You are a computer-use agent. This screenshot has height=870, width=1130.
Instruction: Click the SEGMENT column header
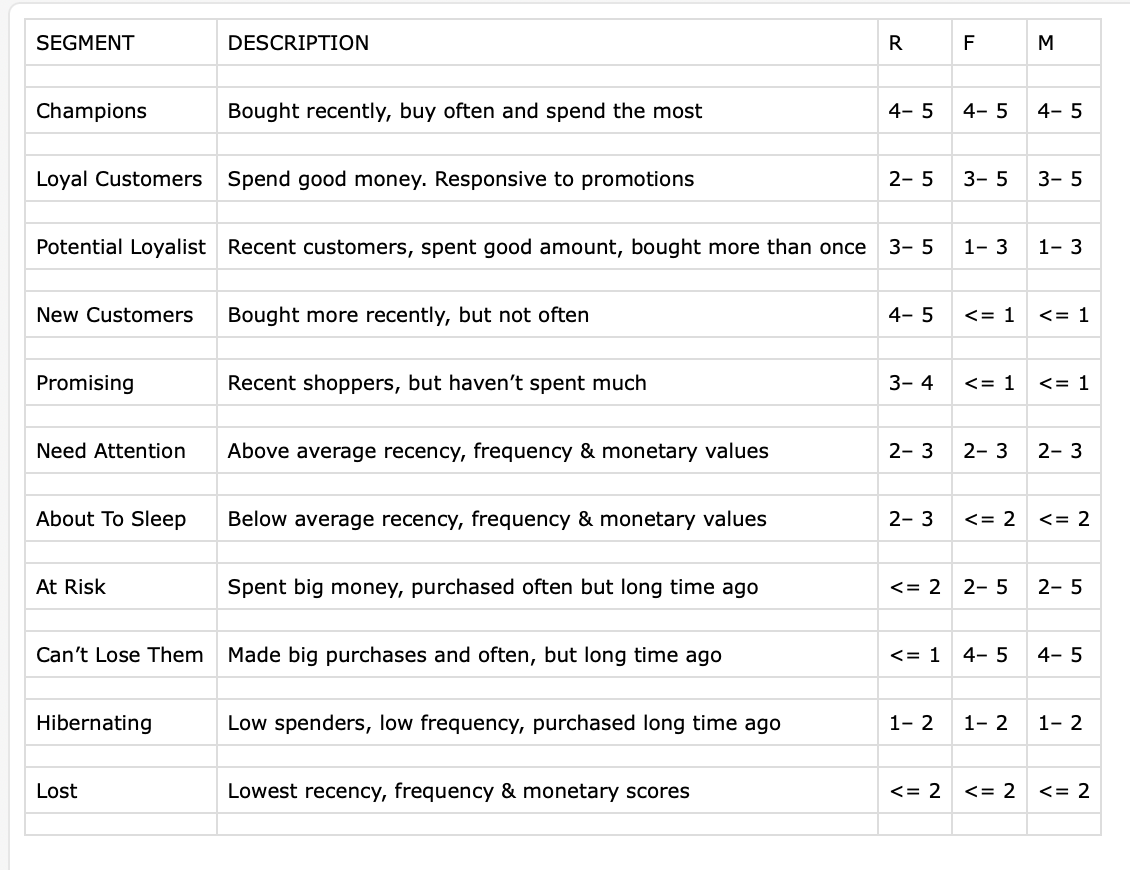(x=85, y=43)
